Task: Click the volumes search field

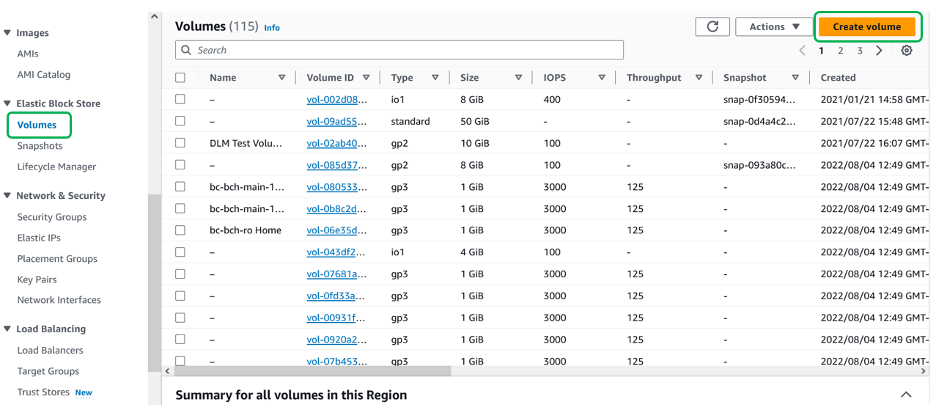Action: pyautogui.click(x=399, y=50)
